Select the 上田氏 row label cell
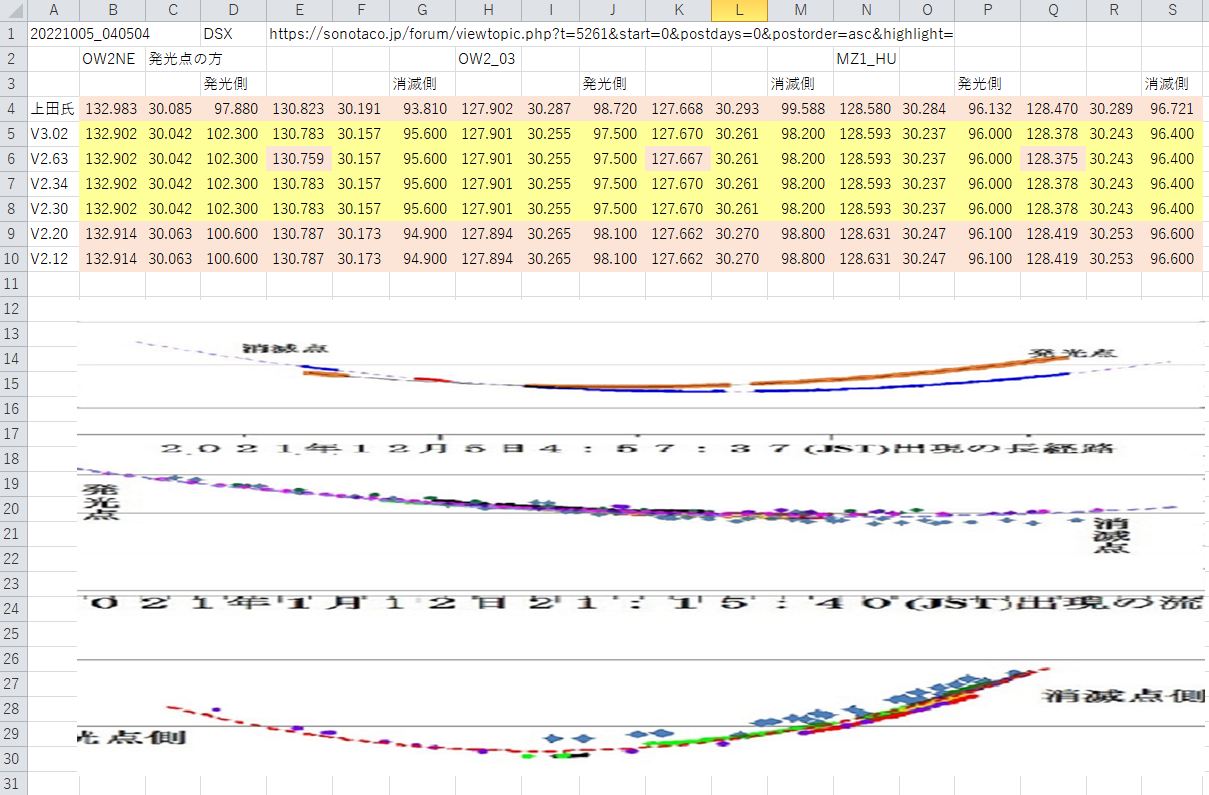The height and width of the screenshot is (795, 1209). point(53,108)
